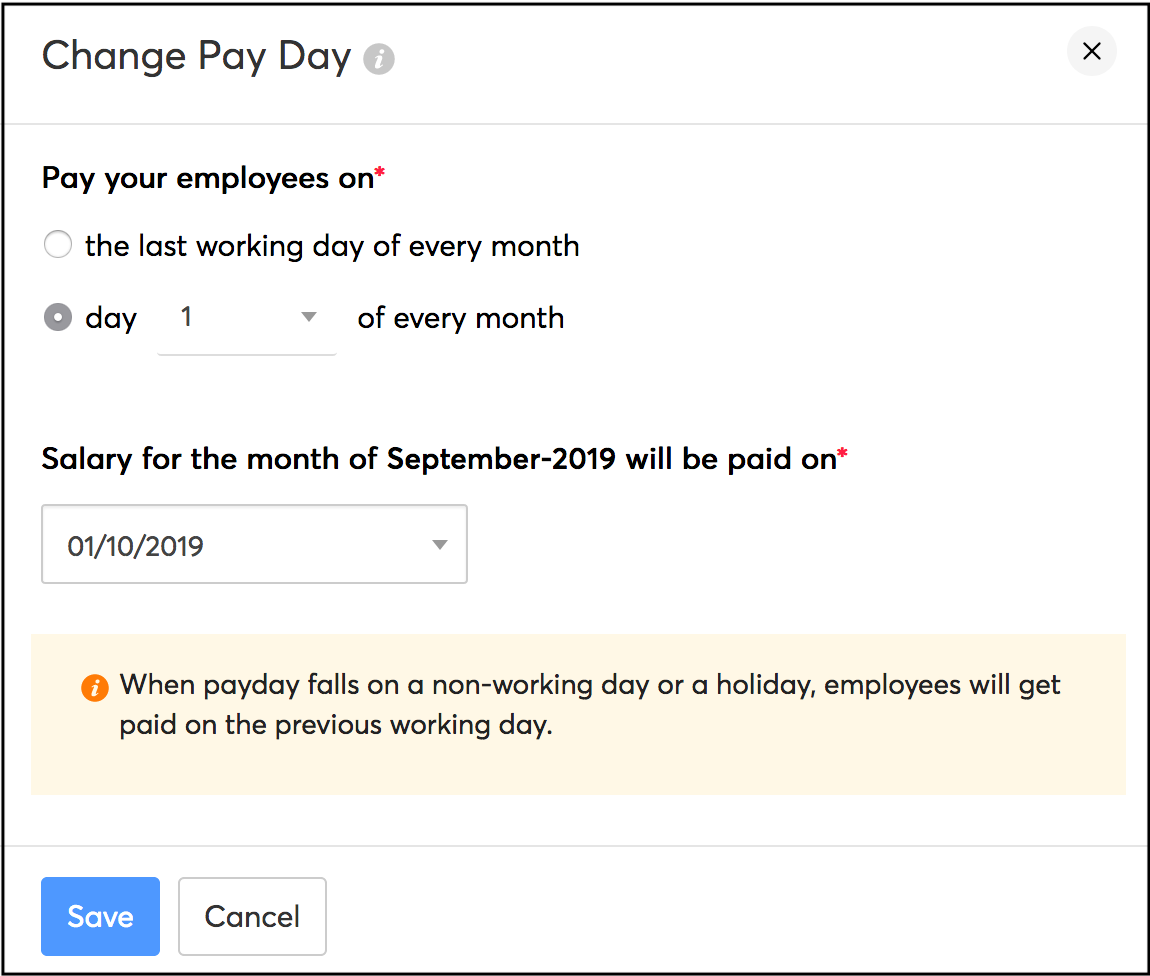Click "the last working day of every month" label
1150x976 pixels.
pyautogui.click(x=332, y=246)
